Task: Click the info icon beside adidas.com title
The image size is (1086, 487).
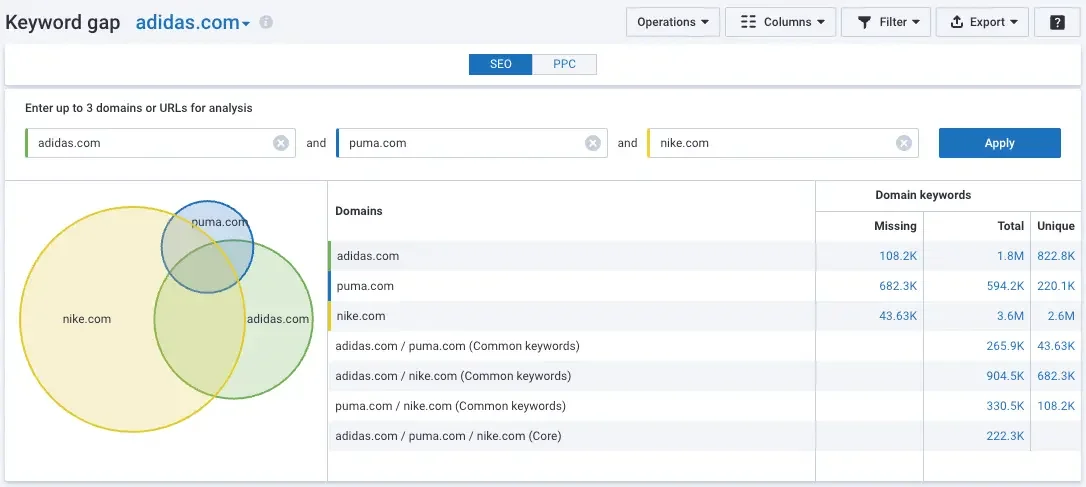Action: pyautogui.click(x=266, y=22)
